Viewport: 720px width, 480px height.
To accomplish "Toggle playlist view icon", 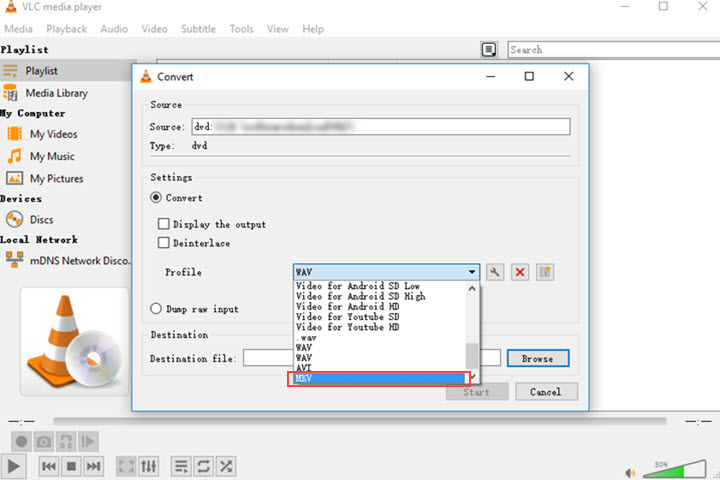I will [x=181, y=467].
